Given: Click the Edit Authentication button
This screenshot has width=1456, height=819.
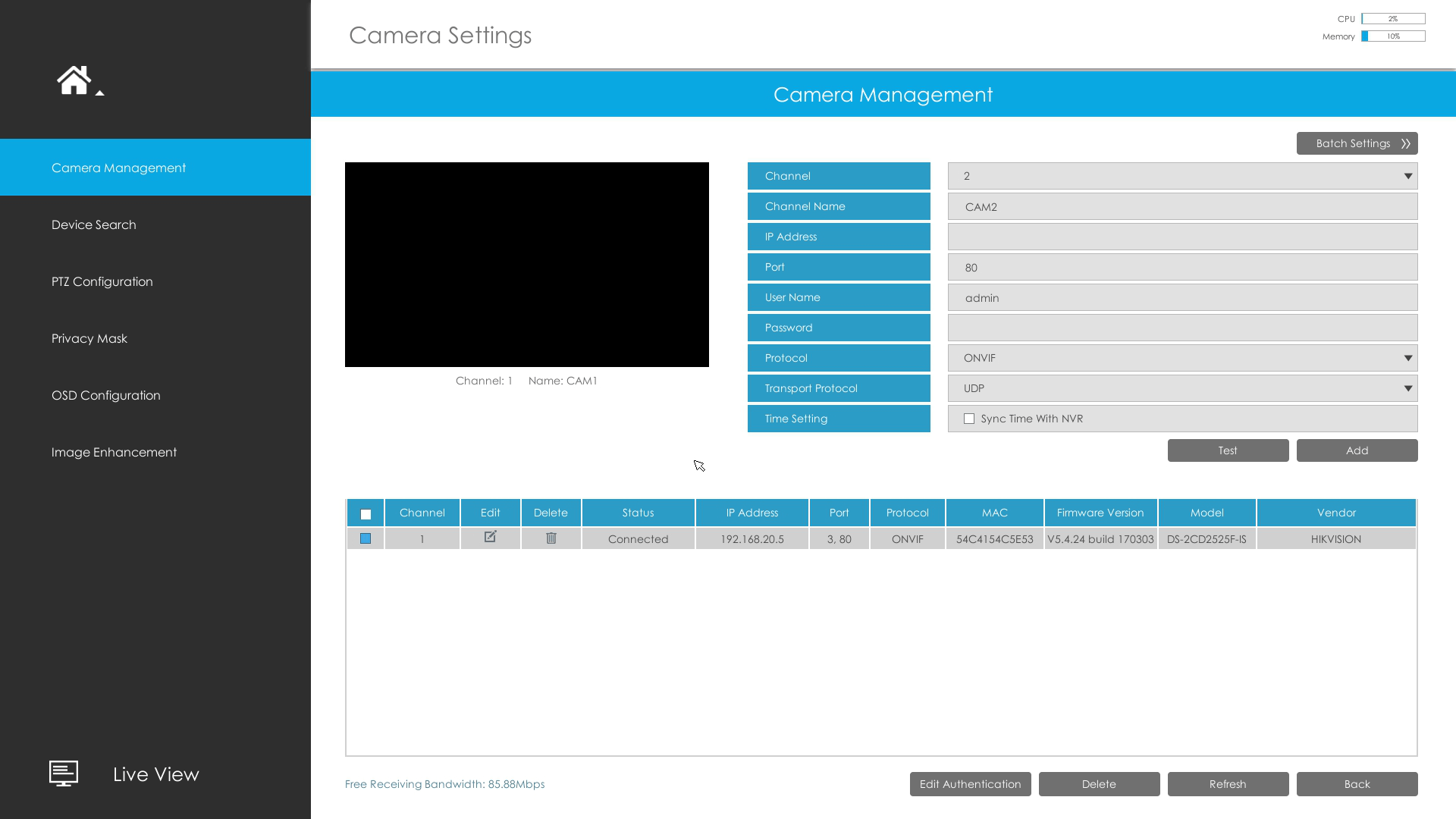Looking at the screenshot, I should [970, 784].
